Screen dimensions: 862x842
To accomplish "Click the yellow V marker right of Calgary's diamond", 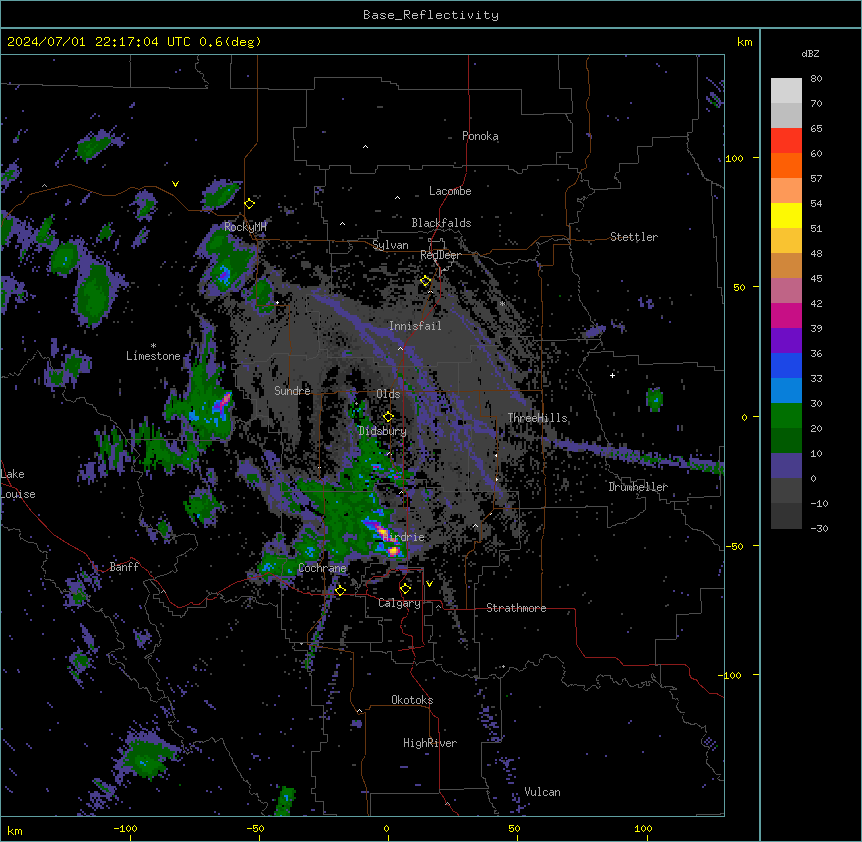I will (429, 584).
